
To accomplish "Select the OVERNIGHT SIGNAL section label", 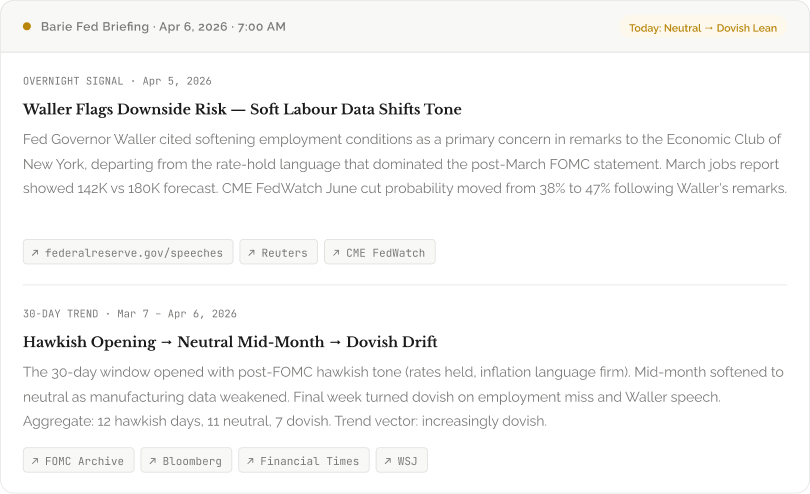I will coord(74,81).
